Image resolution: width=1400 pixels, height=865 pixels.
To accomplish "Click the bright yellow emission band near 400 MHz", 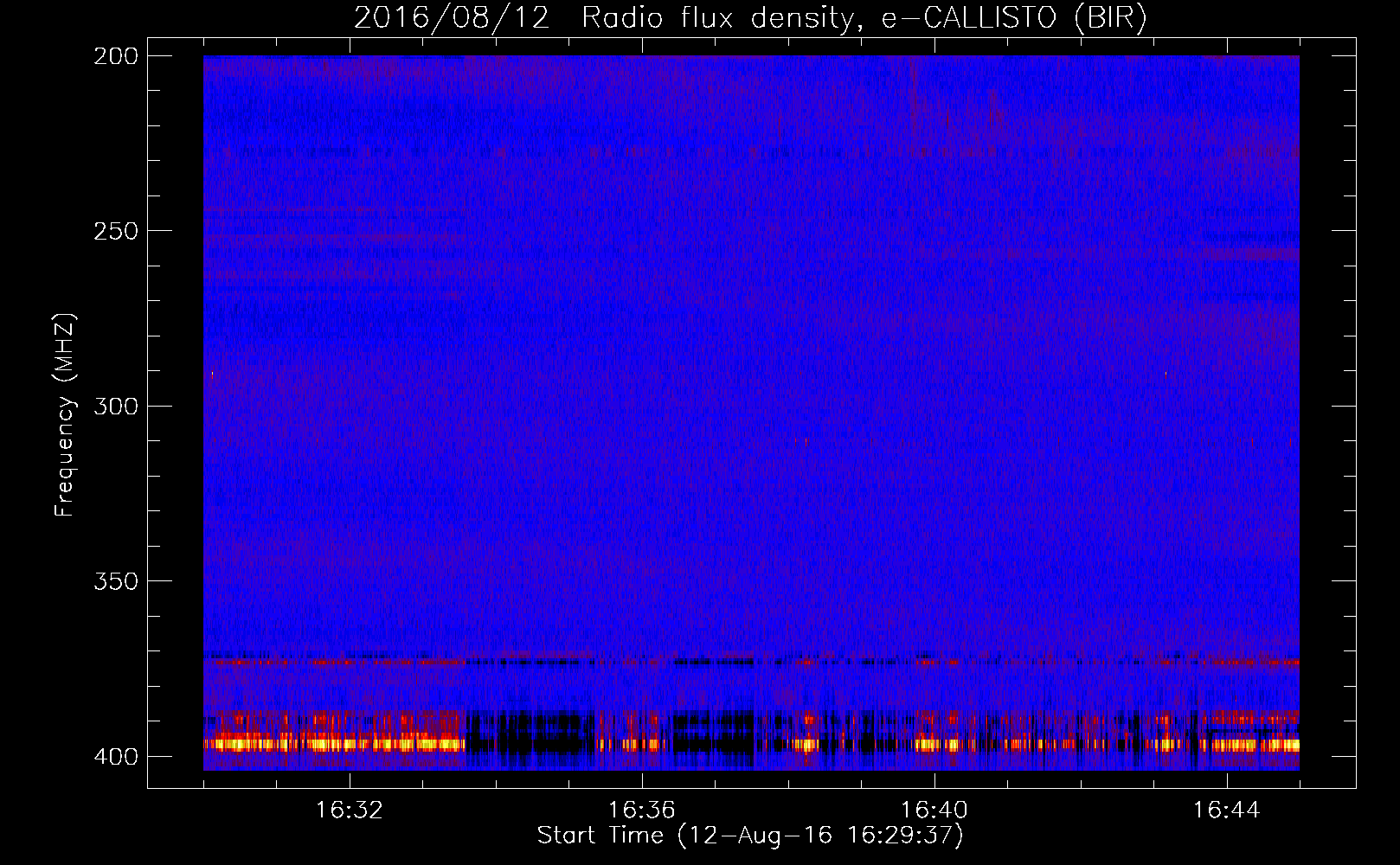I will (x=751, y=744).
